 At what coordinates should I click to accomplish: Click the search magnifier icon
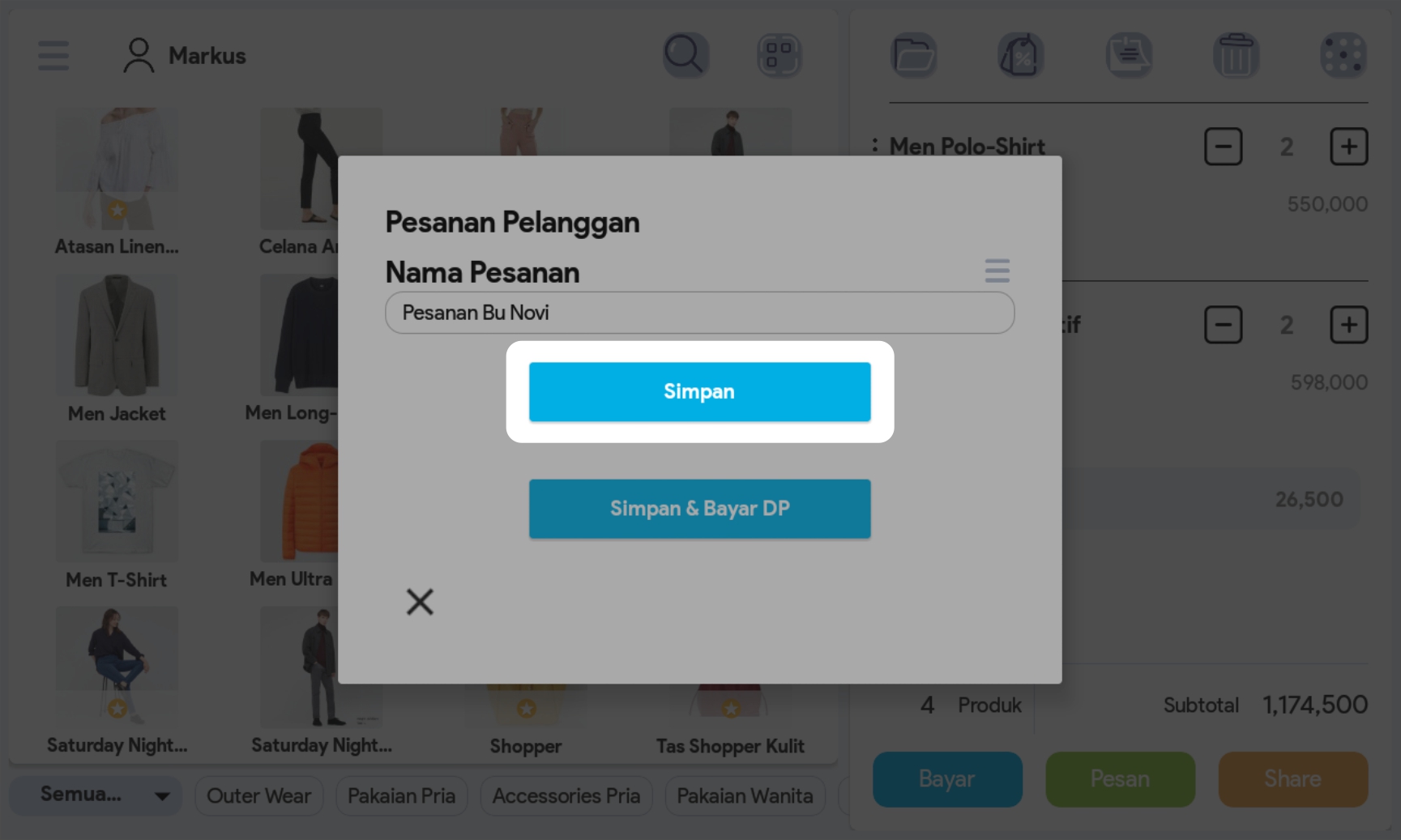point(686,55)
